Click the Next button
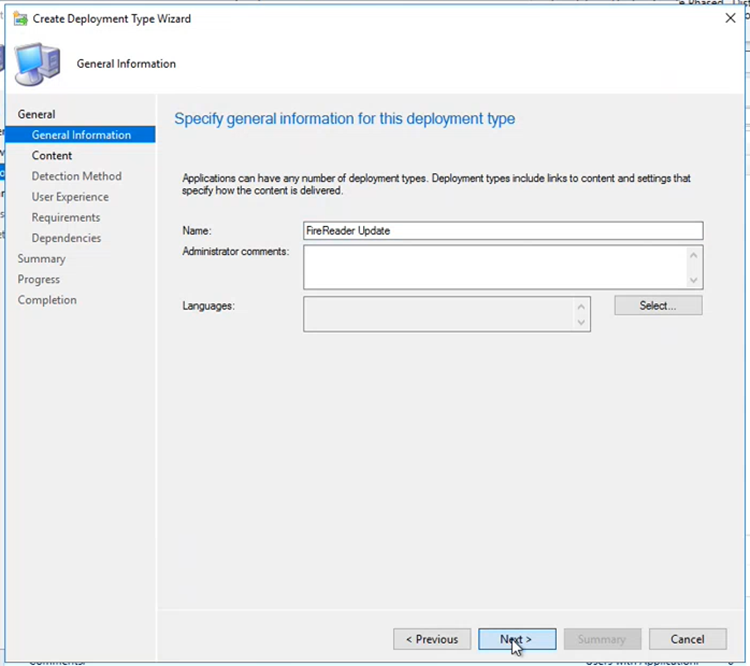This screenshot has height=666, width=750. [x=517, y=639]
